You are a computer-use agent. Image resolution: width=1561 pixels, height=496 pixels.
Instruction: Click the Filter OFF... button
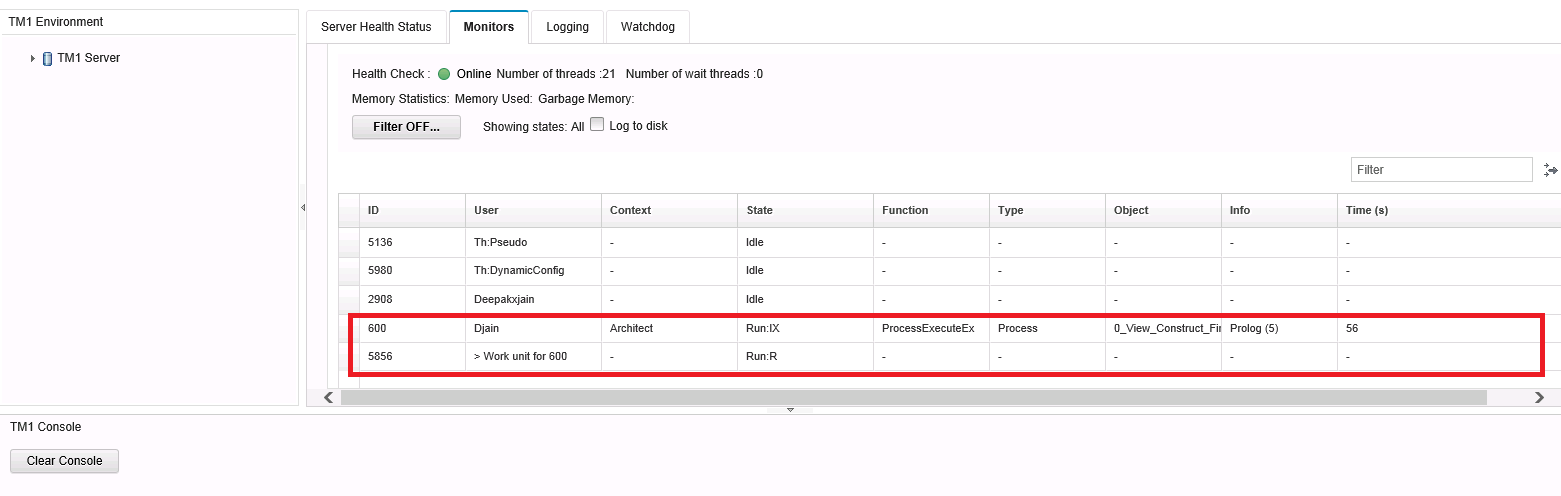tap(406, 127)
